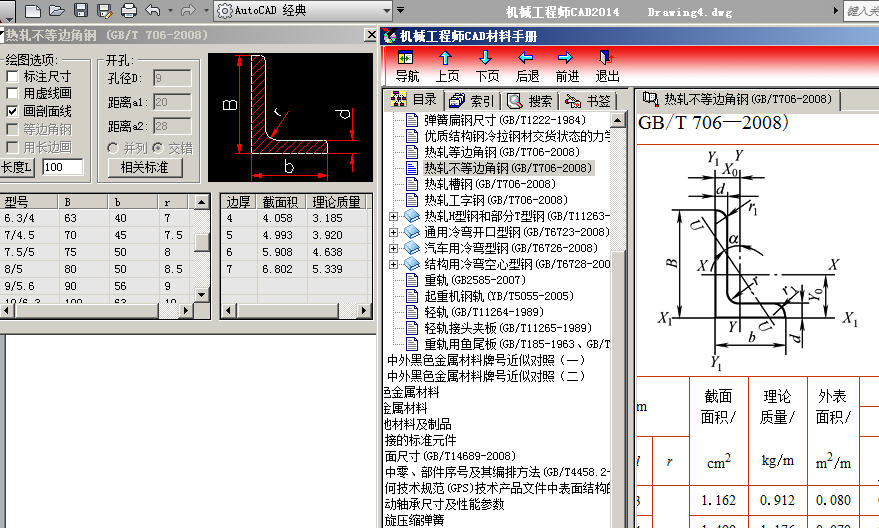Go to next page with 下页
Viewport: 879px width, 528px height.
tap(487, 66)
